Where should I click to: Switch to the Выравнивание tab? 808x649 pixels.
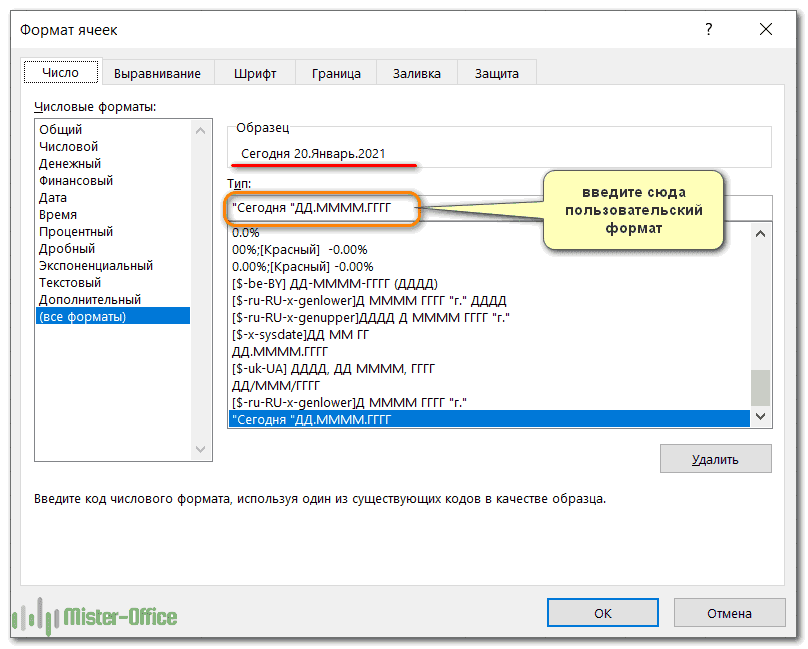157,73
